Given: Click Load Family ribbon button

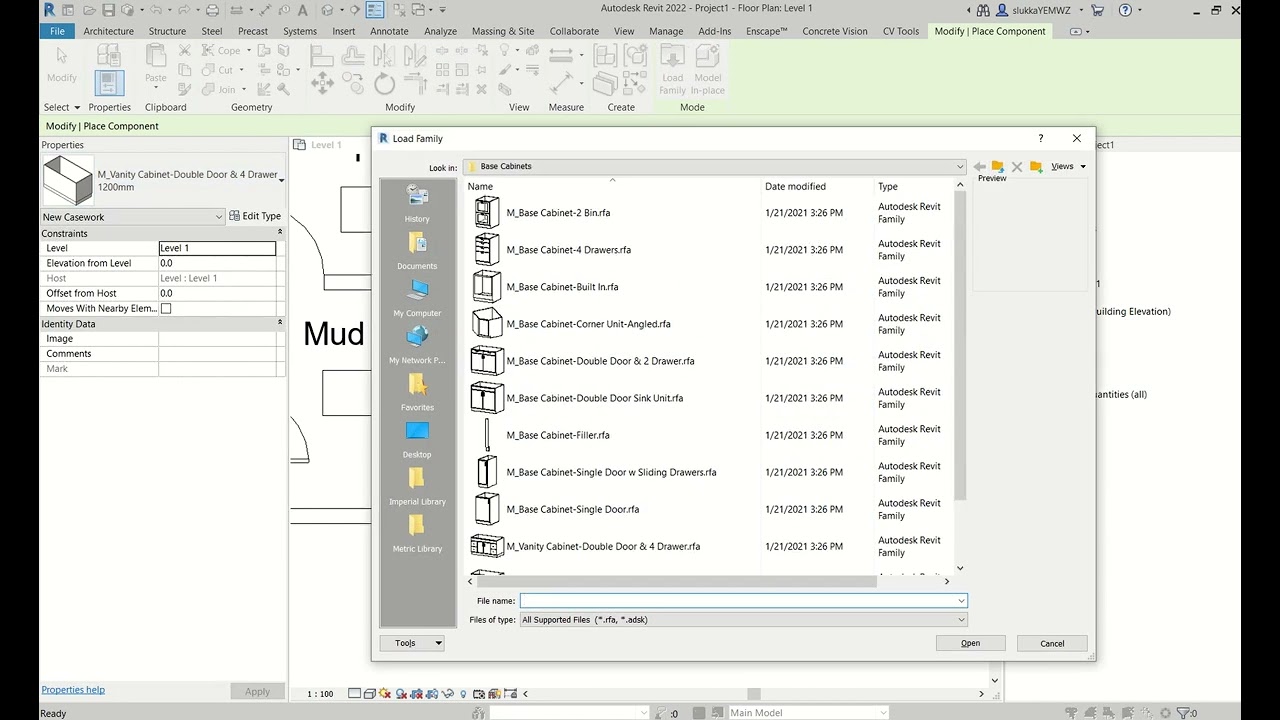Looking at the screenshot, I should click(x=673, y=70).
